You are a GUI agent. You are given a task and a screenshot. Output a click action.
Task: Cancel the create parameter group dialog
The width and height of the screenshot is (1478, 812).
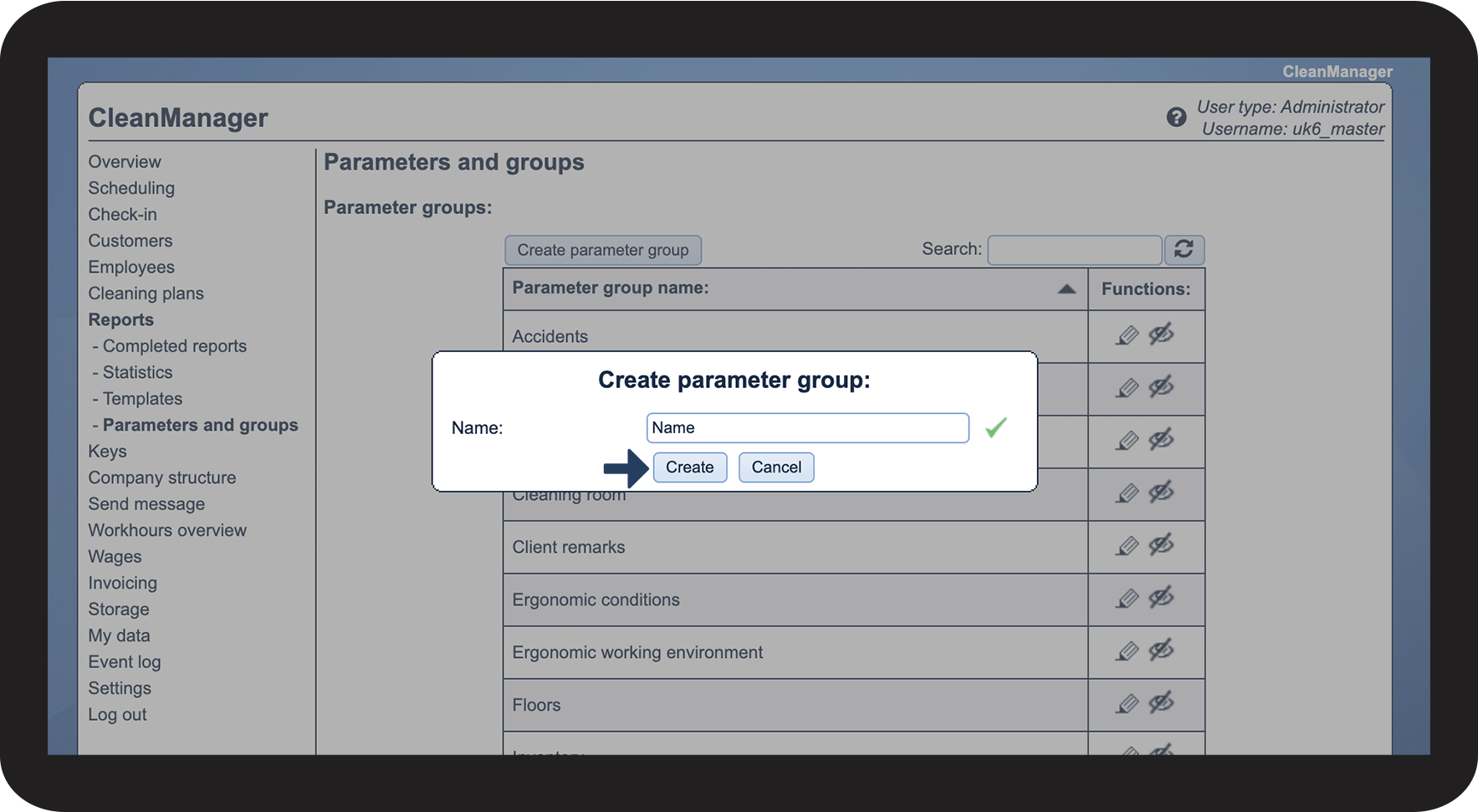pos(776,467)
